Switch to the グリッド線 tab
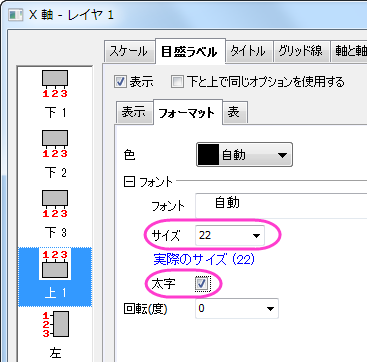 pyautogui.click(x=301, y=52)
